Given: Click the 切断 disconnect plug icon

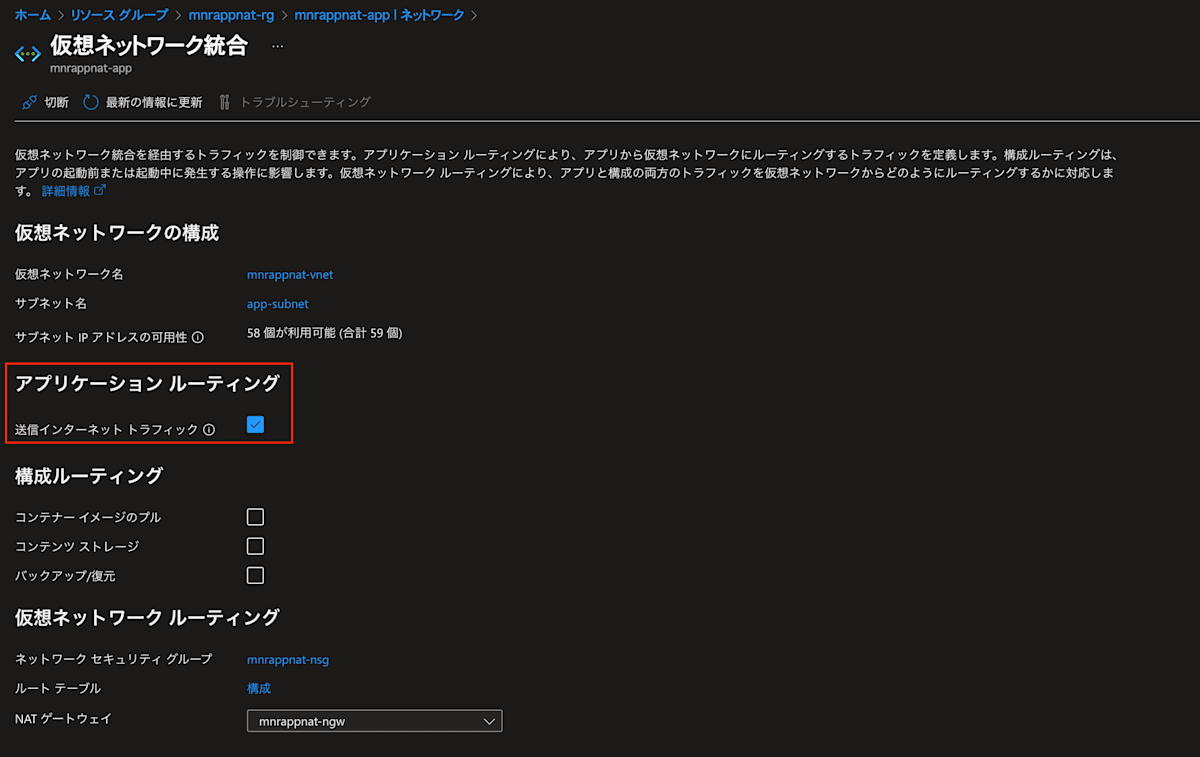Looking at the screenshot, I should click(x=29, y=102).
